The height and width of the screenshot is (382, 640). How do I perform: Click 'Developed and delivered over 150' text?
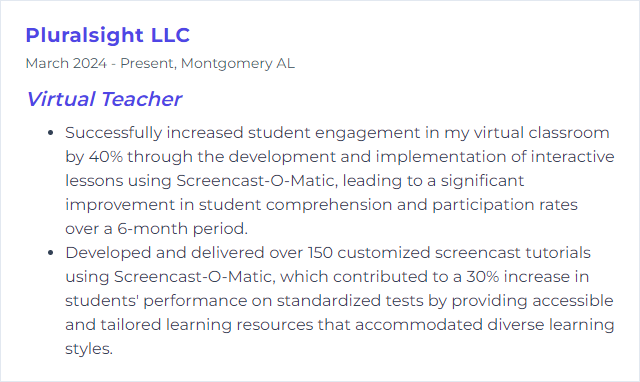(199, 253)
